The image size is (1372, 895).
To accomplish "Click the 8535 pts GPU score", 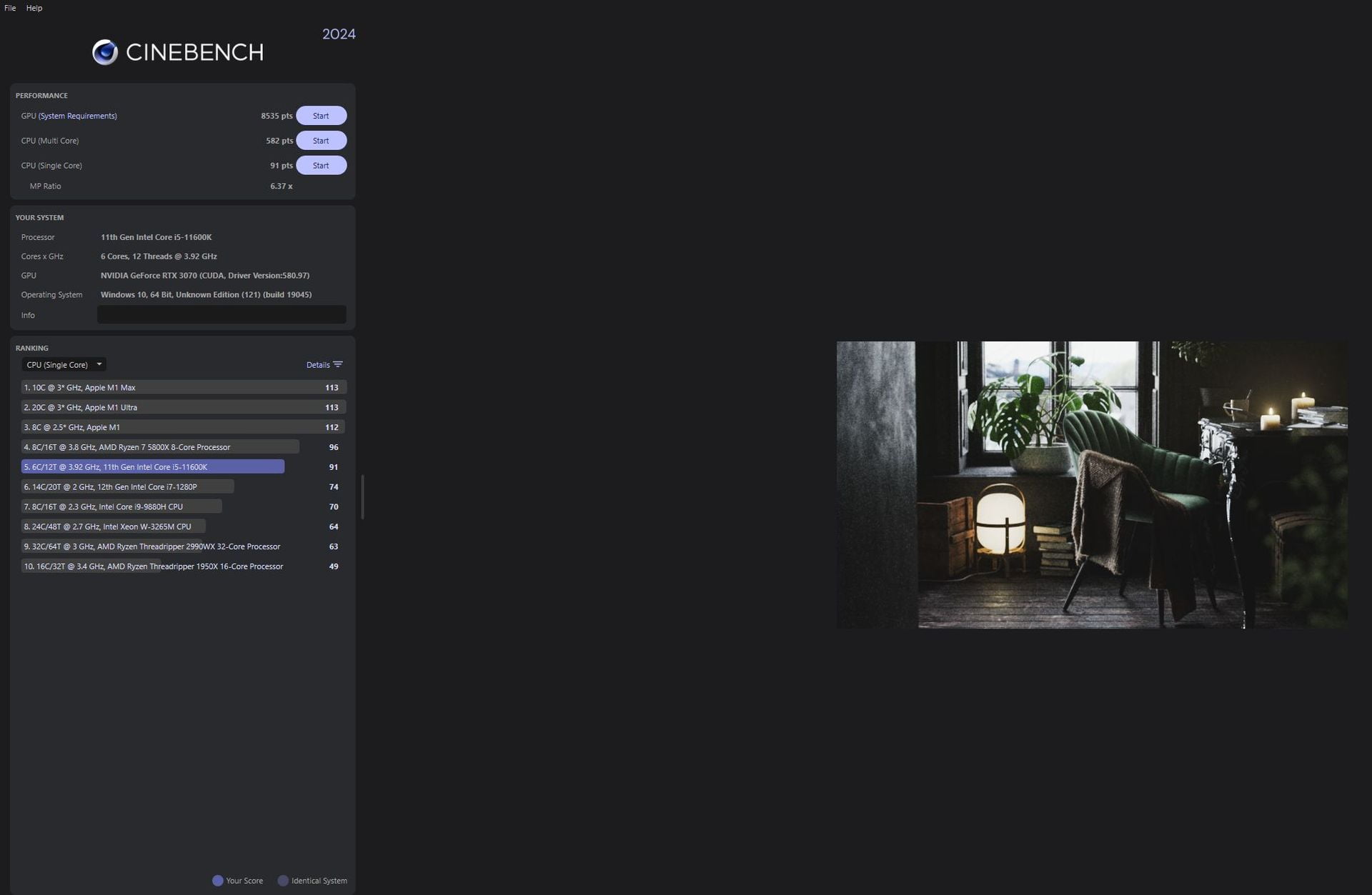I will click(x=277, y=116).
